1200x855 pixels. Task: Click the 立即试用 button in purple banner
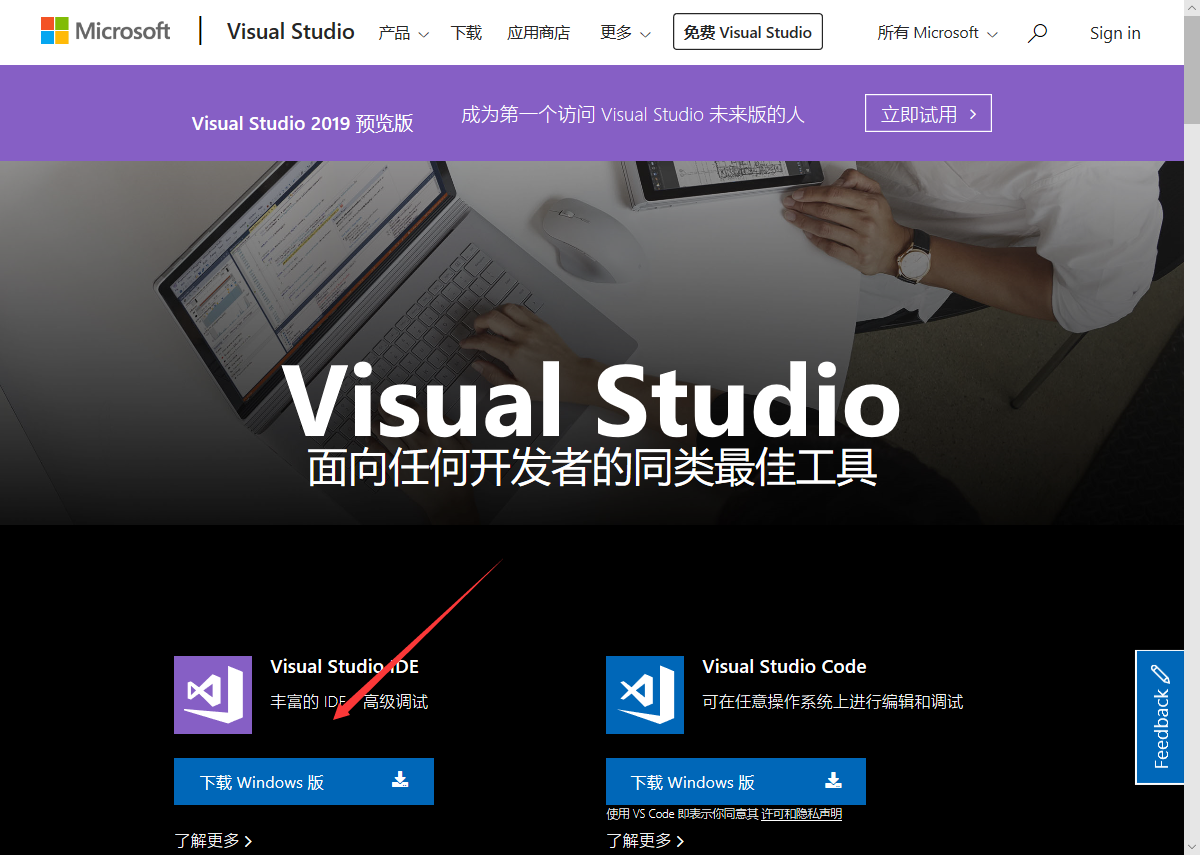click(x=928, y=114)
